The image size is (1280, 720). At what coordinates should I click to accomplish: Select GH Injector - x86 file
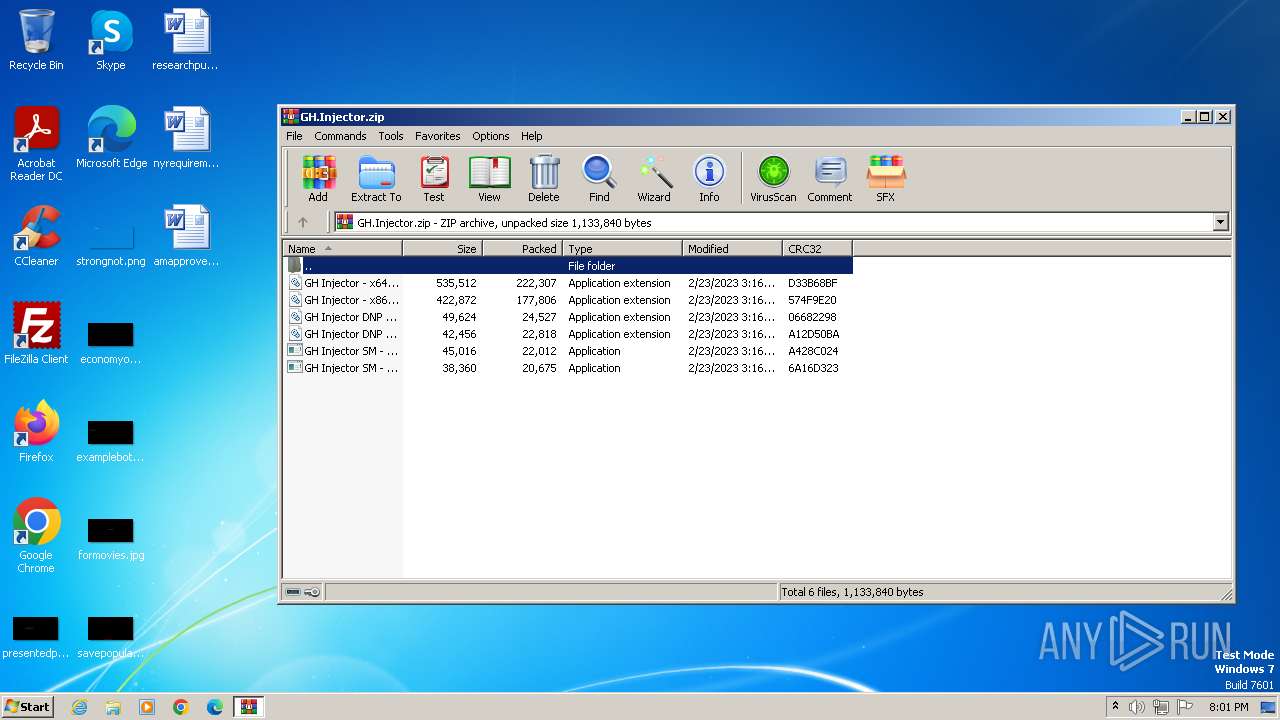click(x=568, y=300)
